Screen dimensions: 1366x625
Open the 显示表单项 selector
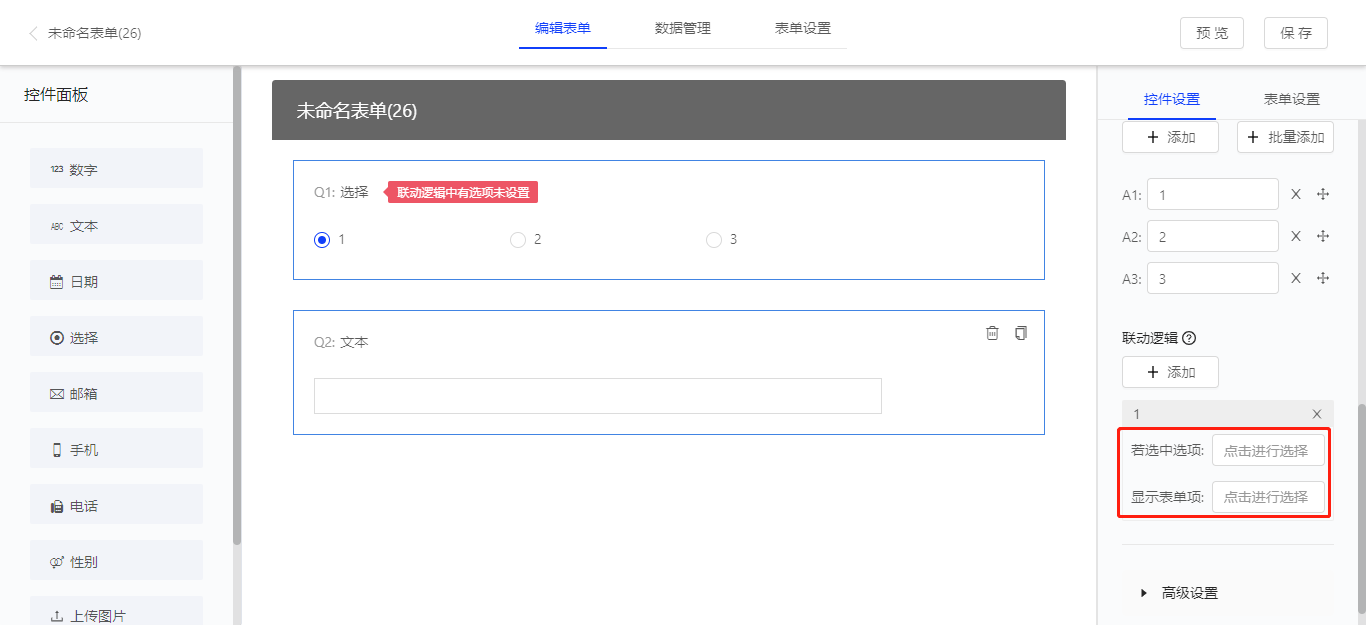pos(1267,497)
